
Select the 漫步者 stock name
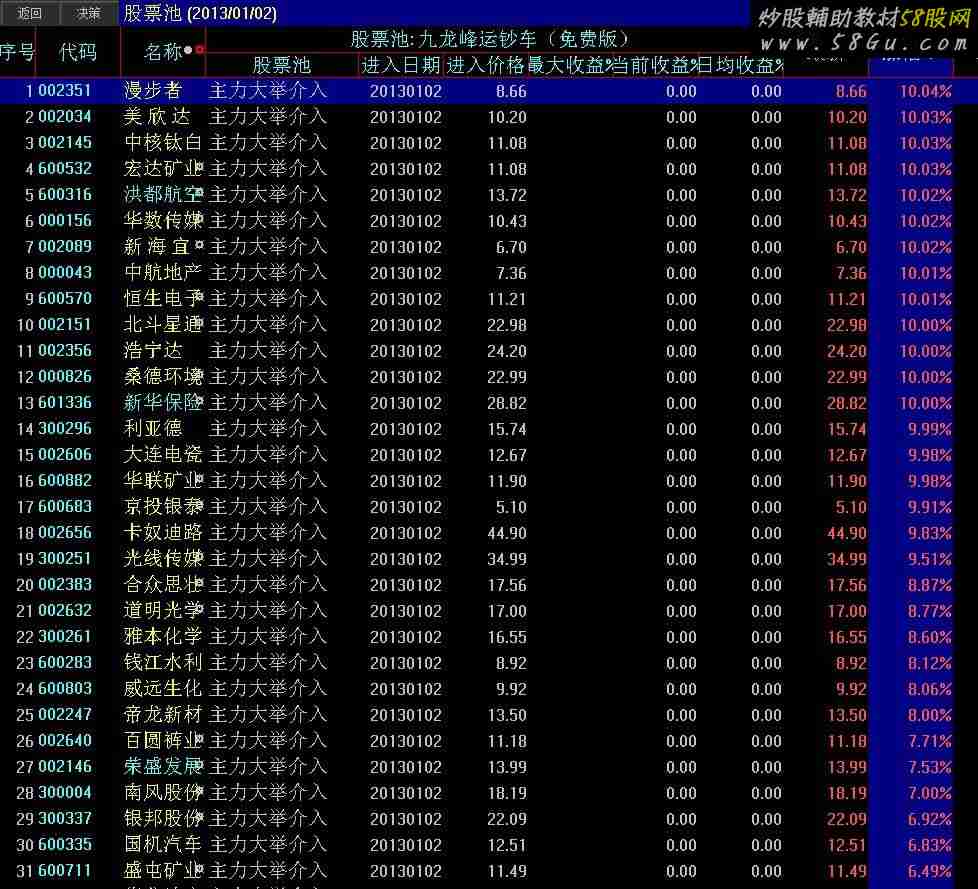153,90
